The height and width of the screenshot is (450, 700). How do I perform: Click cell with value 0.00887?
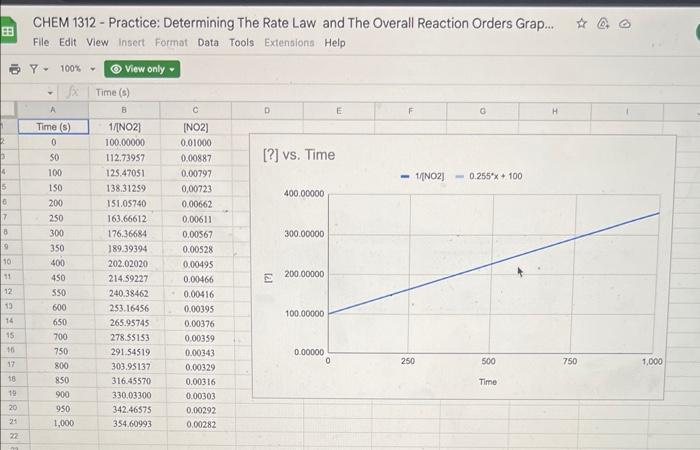pyautogui.click(x=196, y=158)
